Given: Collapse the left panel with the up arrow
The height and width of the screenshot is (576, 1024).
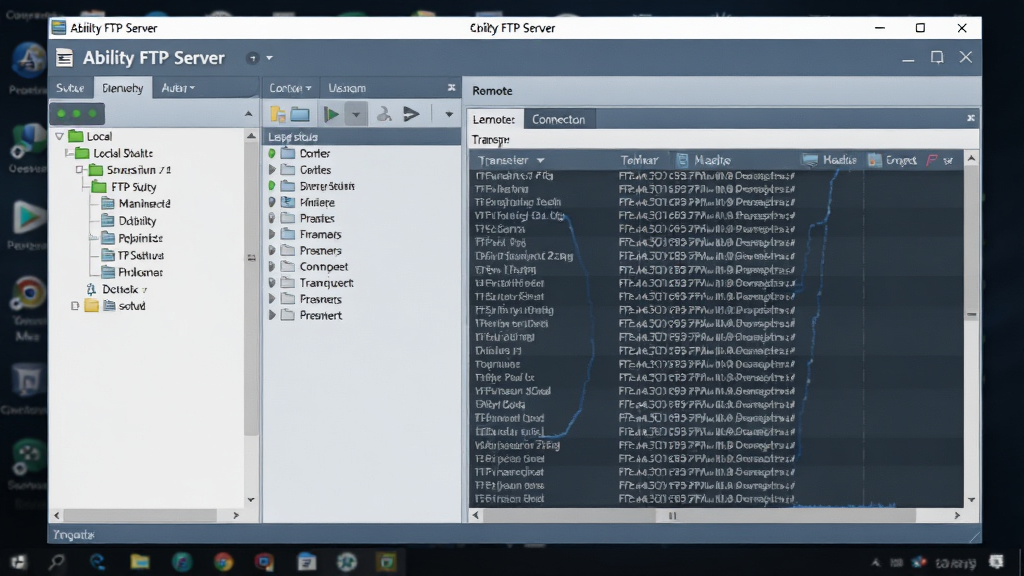Looking at the screenshot, I should 248,114.
